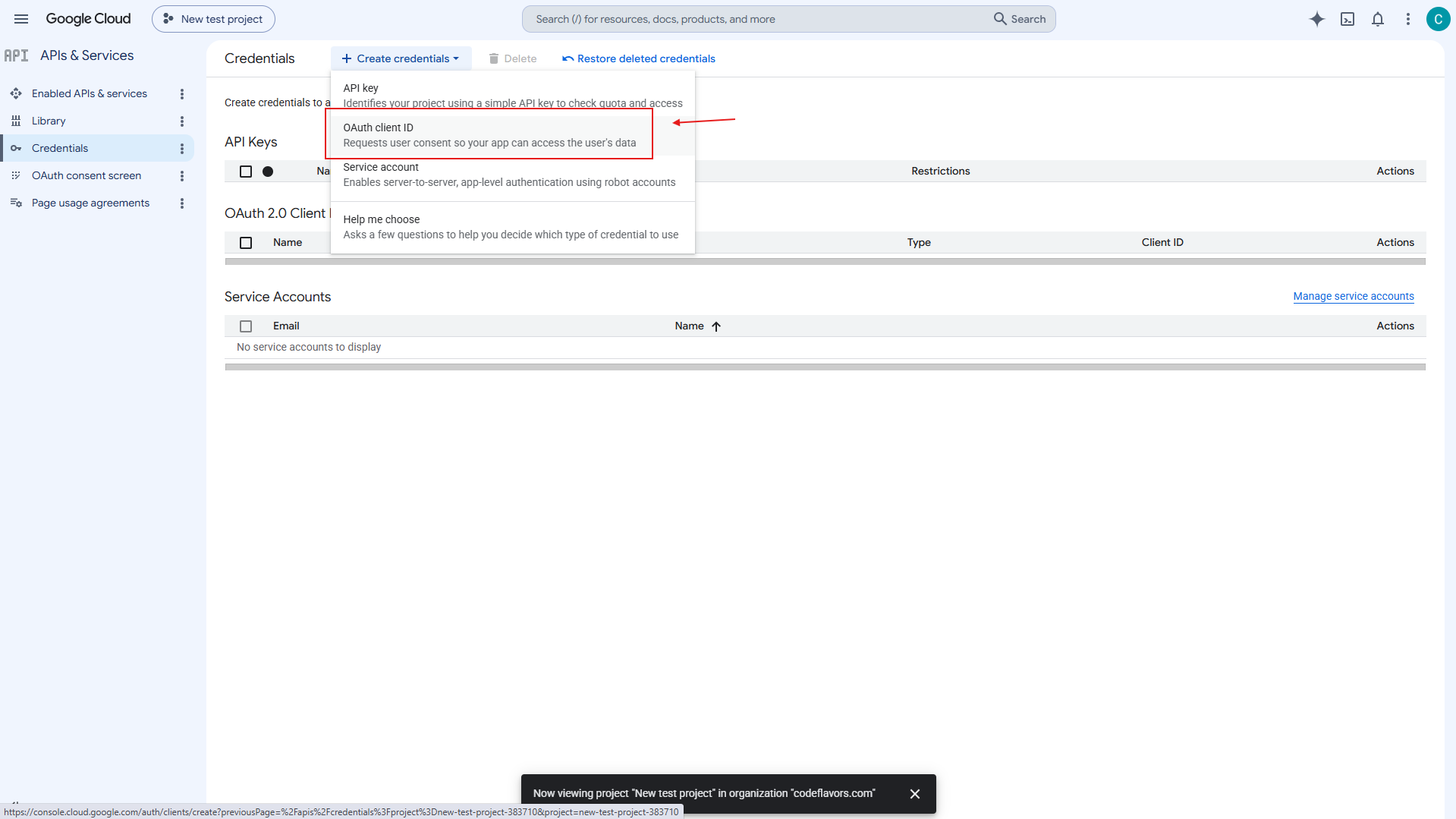Viewport: 1456px width, 819px height.
Task: Click the Client ID column header
Action: click(1162, 242)
